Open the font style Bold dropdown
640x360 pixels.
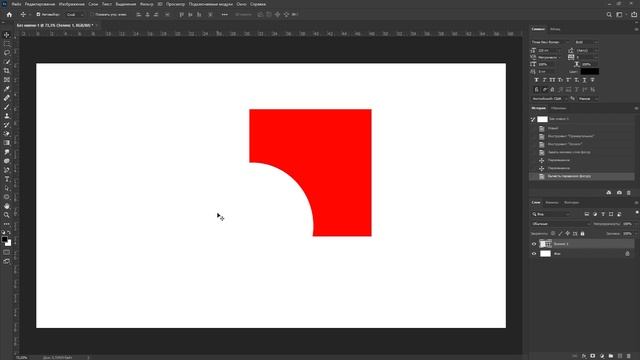tap(586, 42)
